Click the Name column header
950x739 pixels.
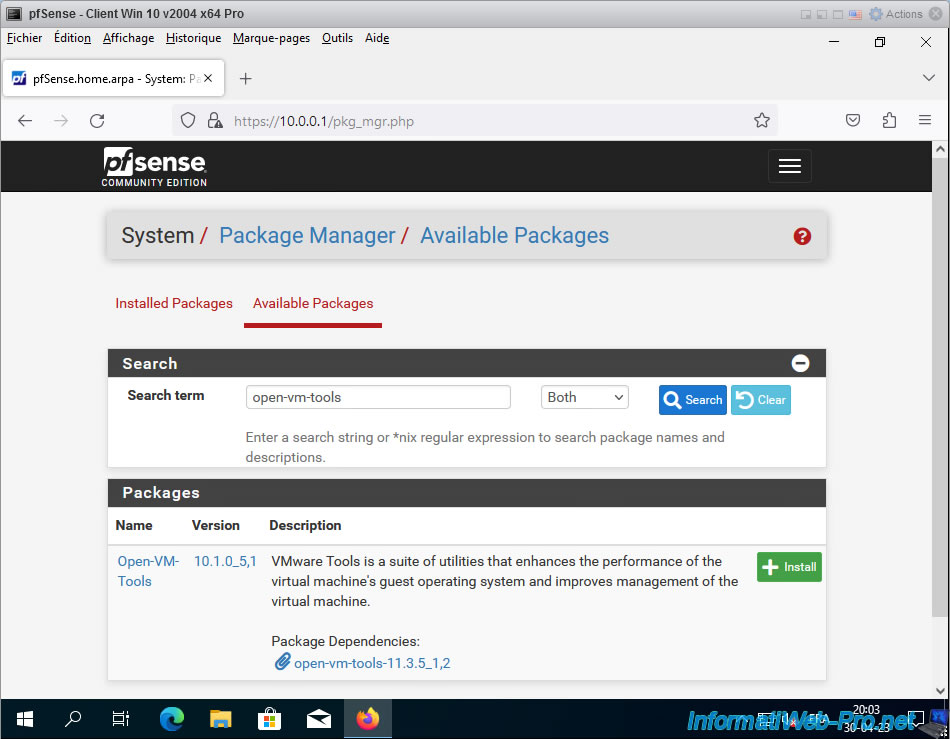134,525
